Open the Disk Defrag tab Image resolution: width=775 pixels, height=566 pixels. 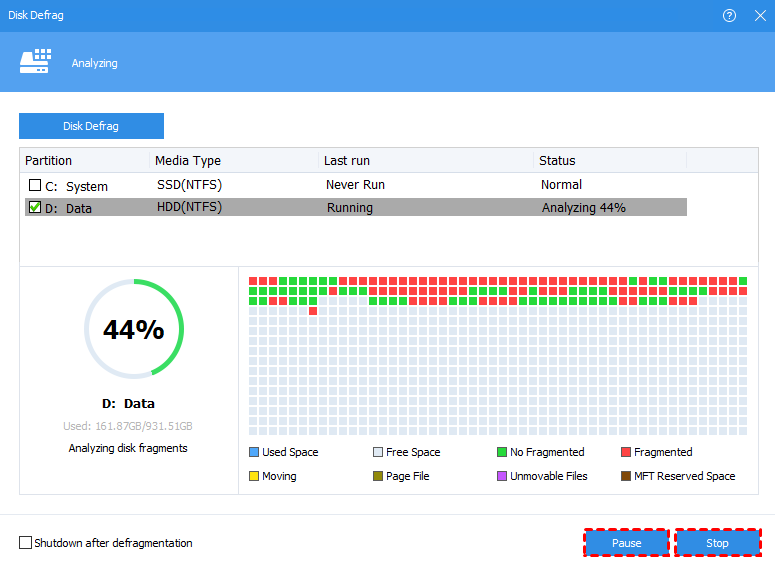pos(91,126)
